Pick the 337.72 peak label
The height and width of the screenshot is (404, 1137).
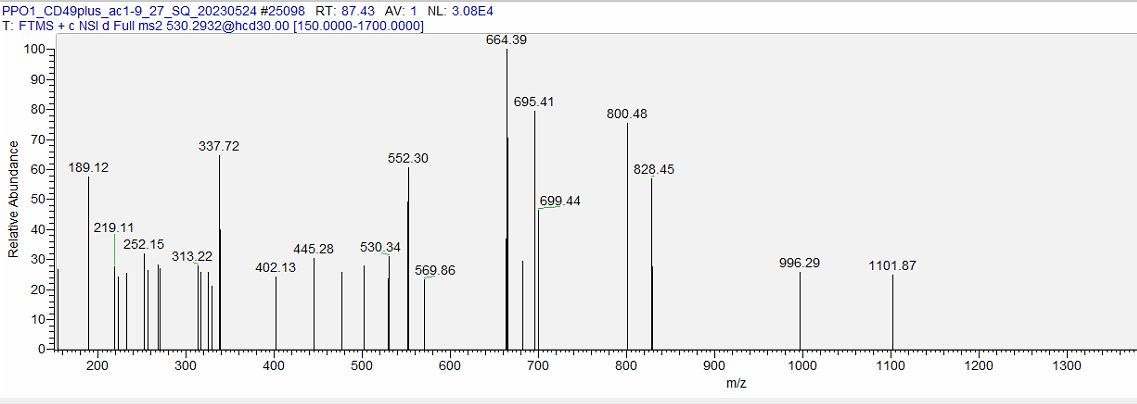(x=219, y=146)
